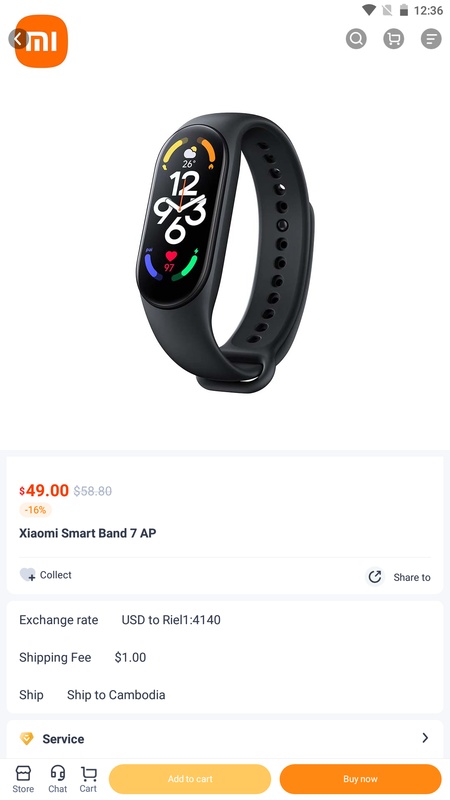Tap the back arrow icon
The width and height of the screenshot is (450, 800).
click(18, 39)
